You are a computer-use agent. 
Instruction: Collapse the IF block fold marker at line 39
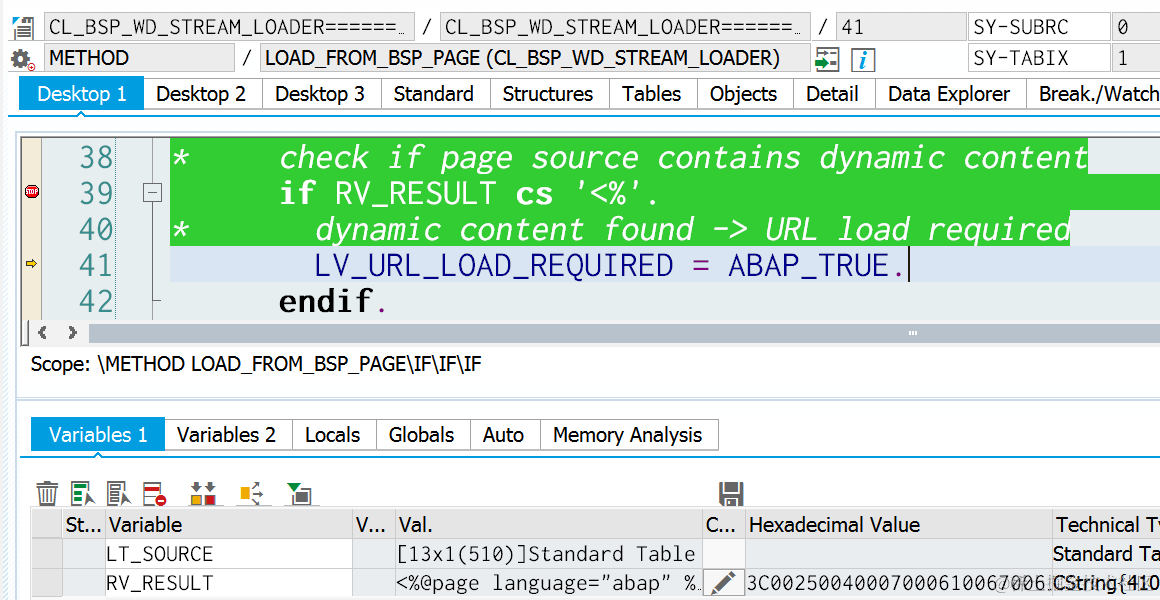click(152, 192)
